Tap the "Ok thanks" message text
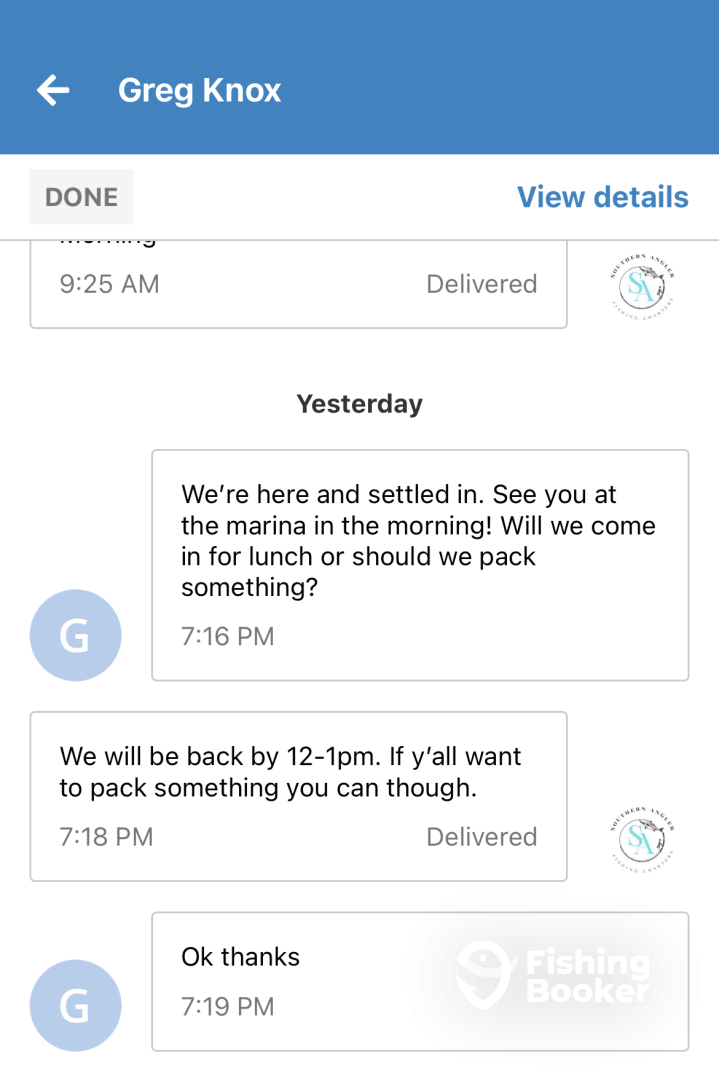 240,957
